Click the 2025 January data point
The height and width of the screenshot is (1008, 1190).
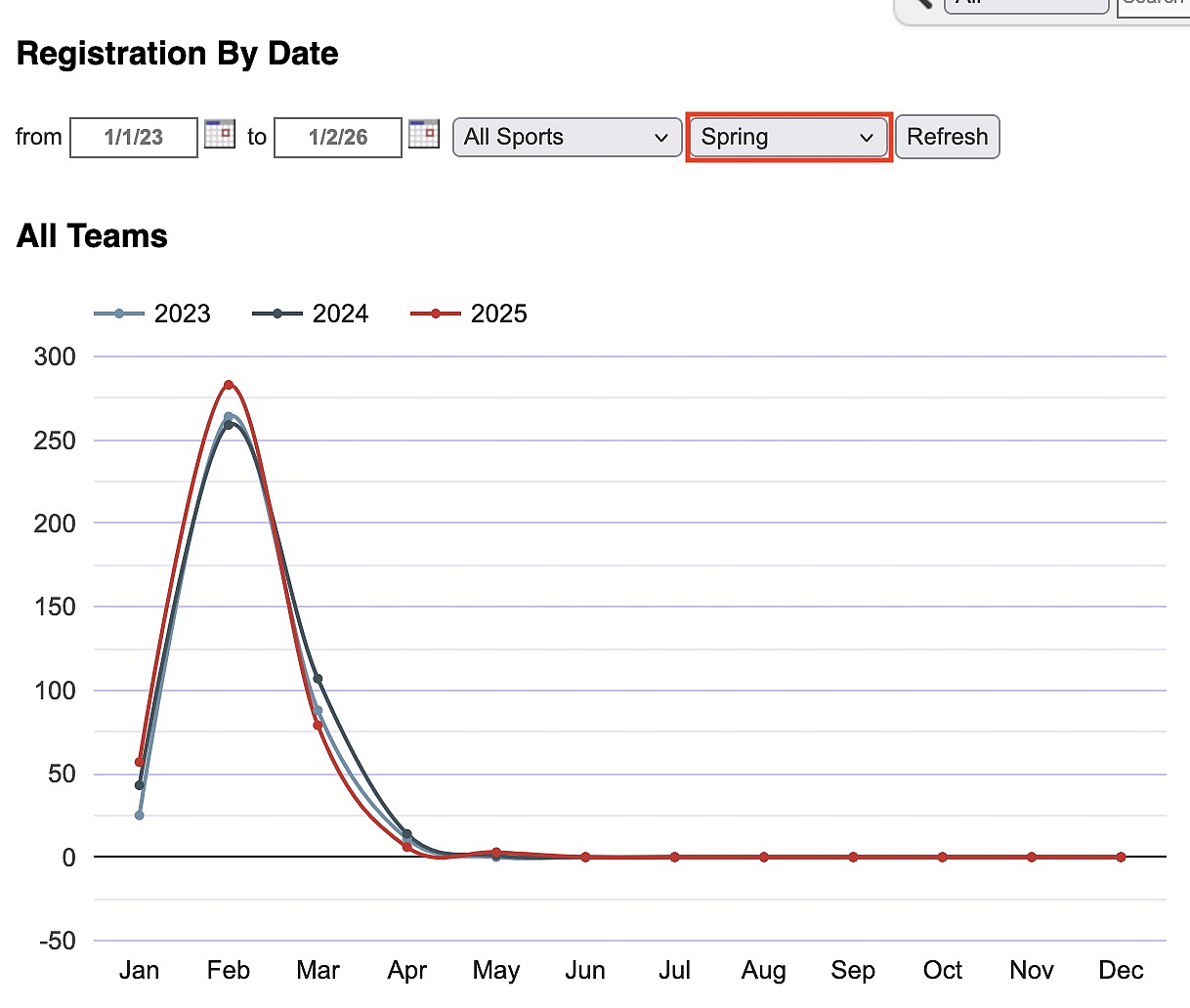coord(140,762)
